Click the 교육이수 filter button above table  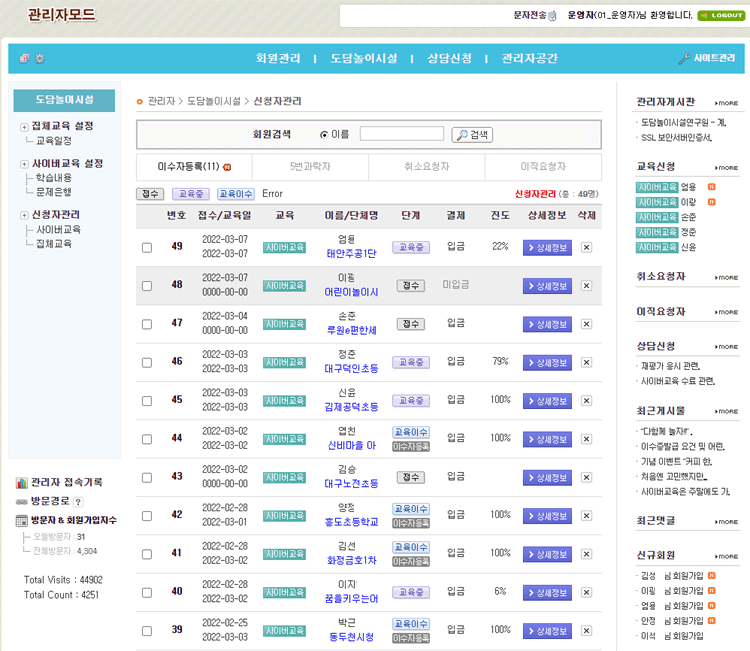(236, 194)
